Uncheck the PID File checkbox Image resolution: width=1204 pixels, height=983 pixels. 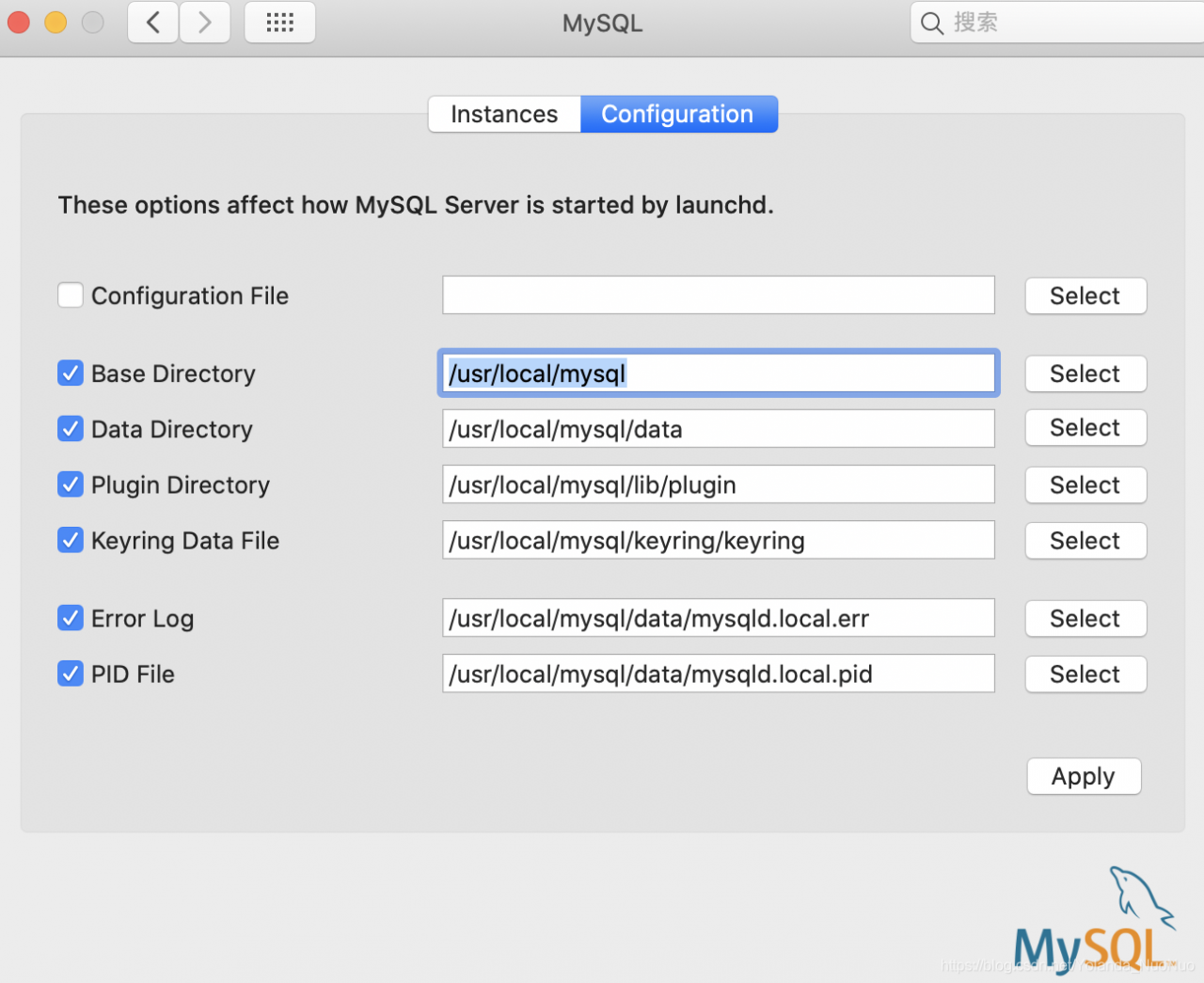click(x=71, y=674)
